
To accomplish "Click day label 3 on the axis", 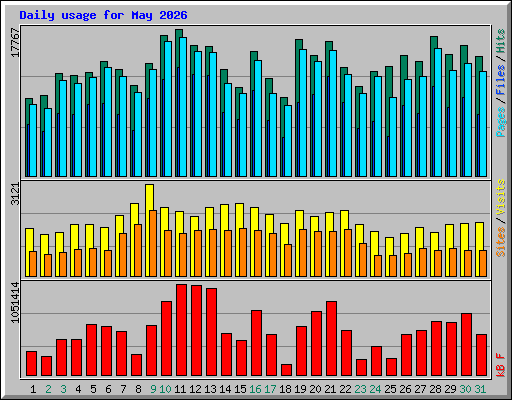I will tap(63, 389).
